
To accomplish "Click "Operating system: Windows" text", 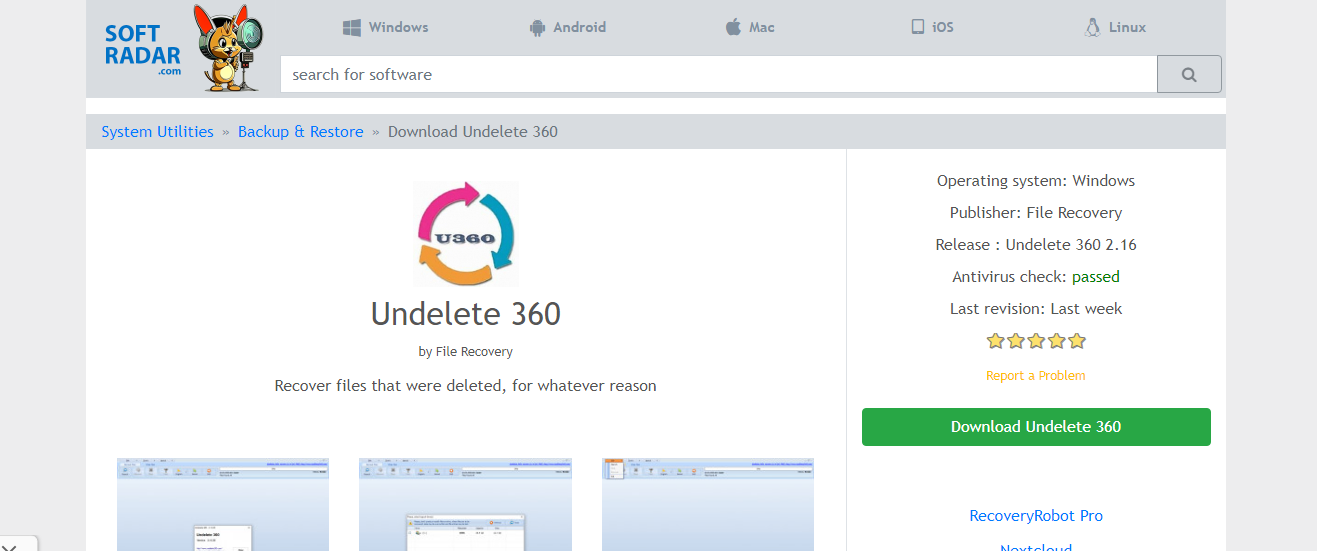I will (1036, 181).
